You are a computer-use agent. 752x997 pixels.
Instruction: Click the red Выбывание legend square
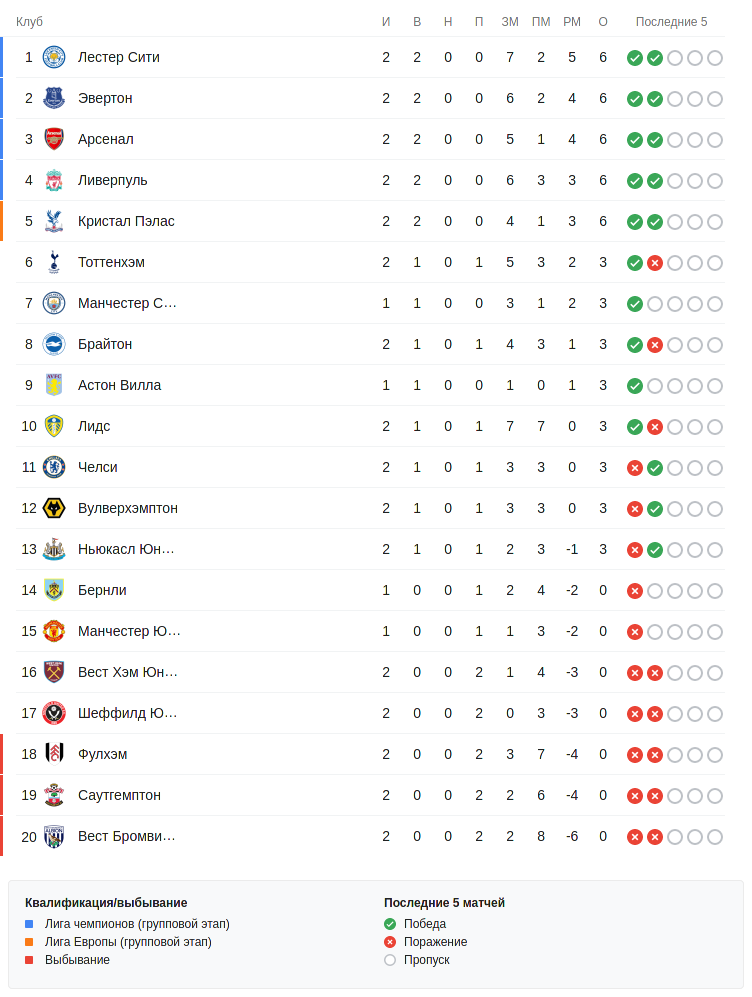pos(29,960)
